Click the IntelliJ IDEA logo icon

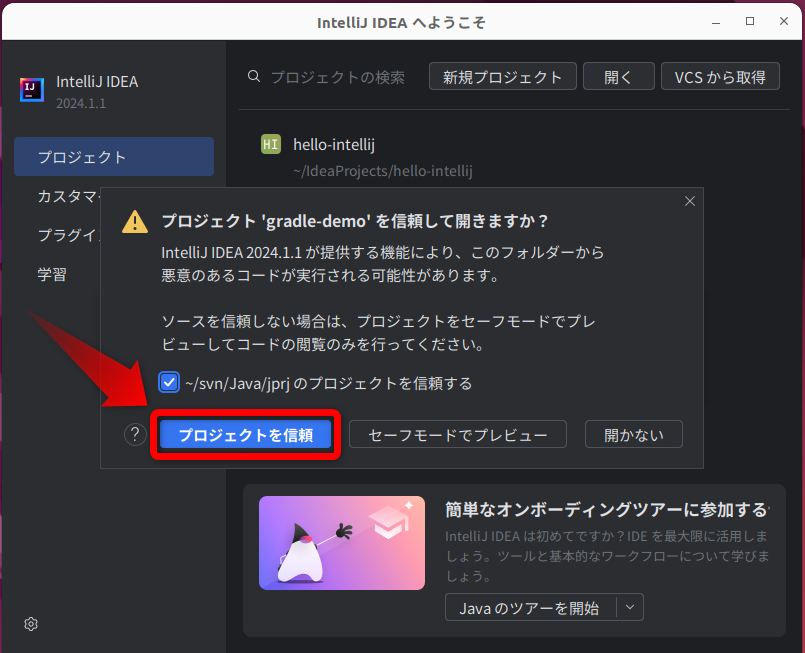coord(32,90)
